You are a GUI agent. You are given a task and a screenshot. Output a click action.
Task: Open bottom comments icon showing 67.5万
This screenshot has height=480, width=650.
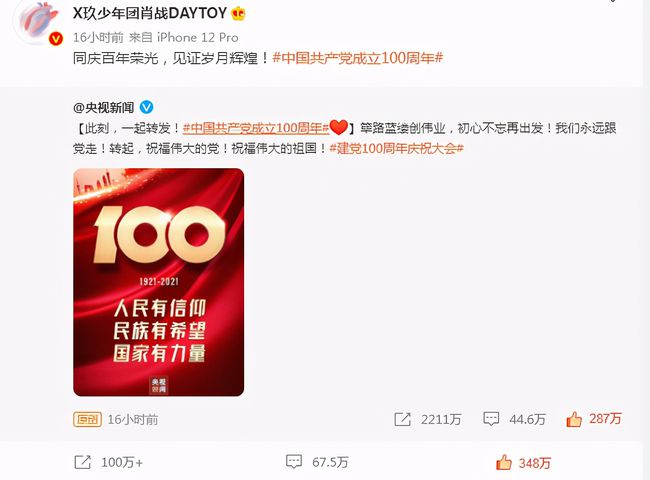click(294, 461)
